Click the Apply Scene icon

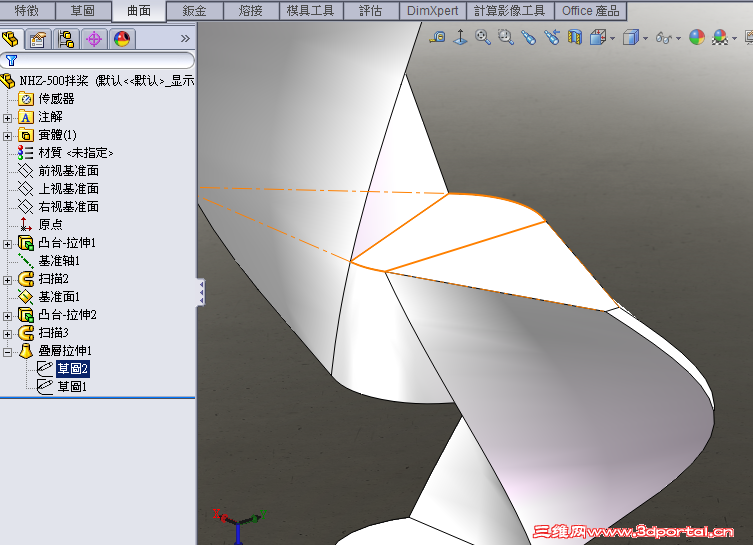[720, 37]
